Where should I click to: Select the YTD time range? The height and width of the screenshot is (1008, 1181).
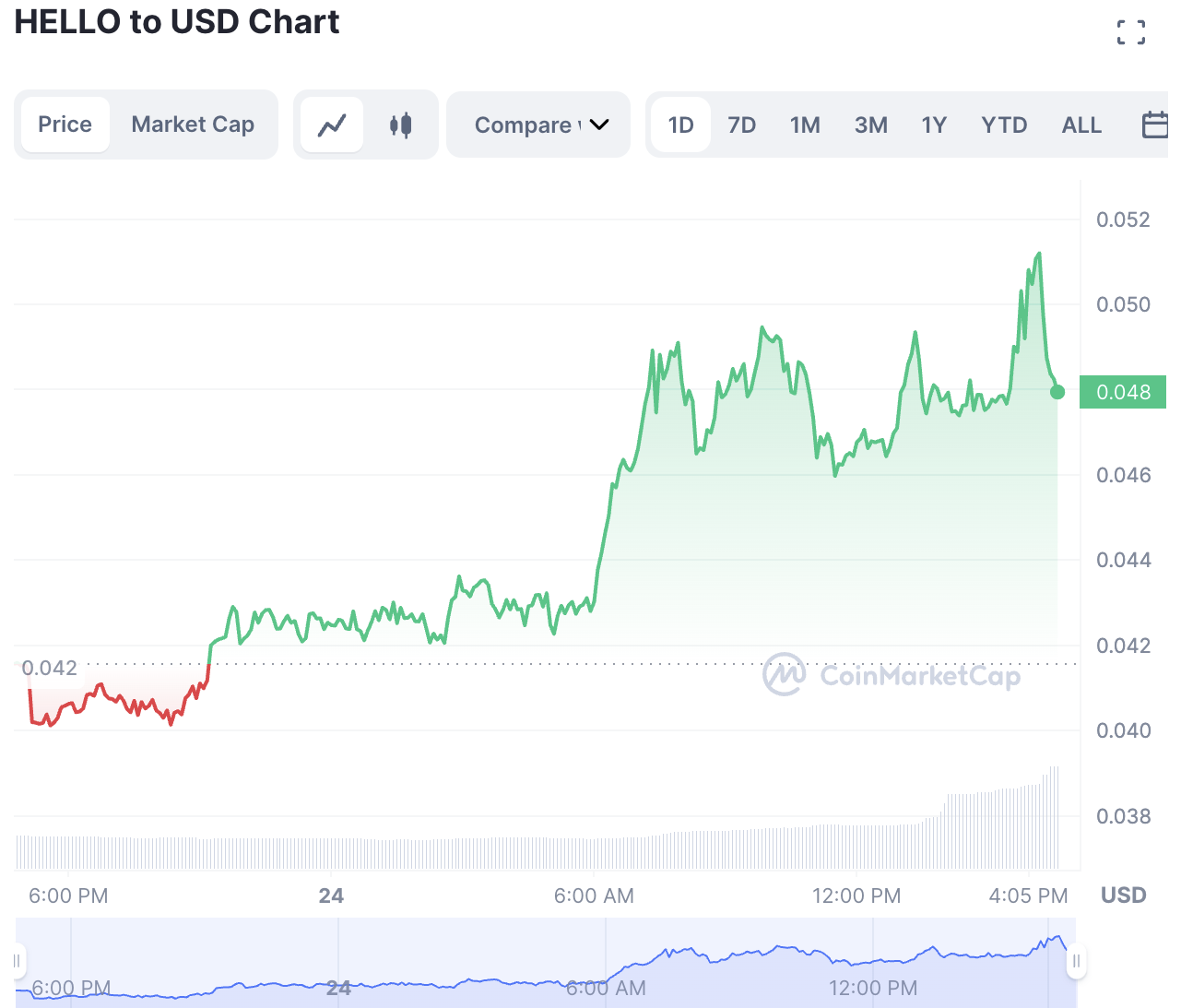point(1004,125)
